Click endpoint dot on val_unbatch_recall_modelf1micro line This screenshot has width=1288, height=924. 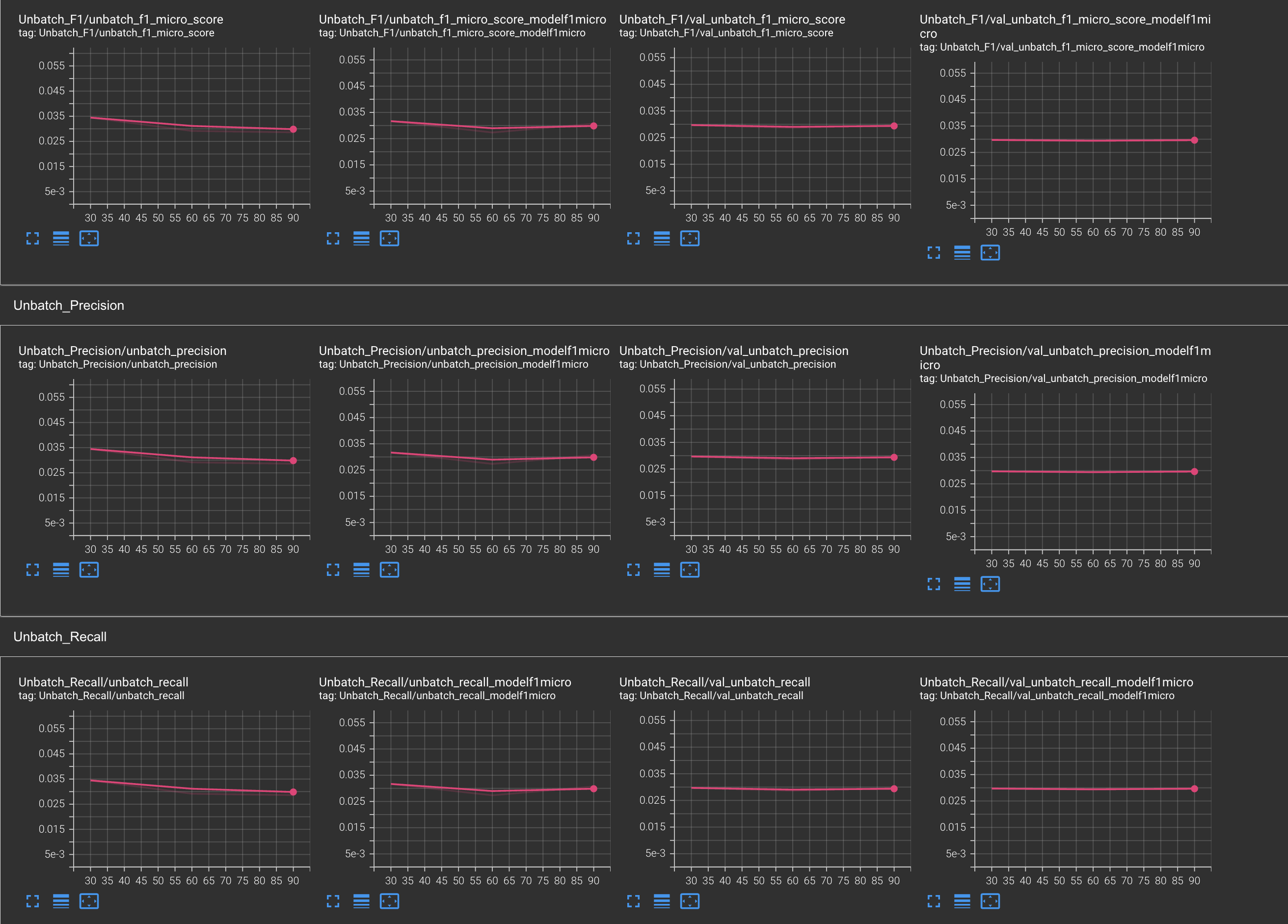(1194, 789)
